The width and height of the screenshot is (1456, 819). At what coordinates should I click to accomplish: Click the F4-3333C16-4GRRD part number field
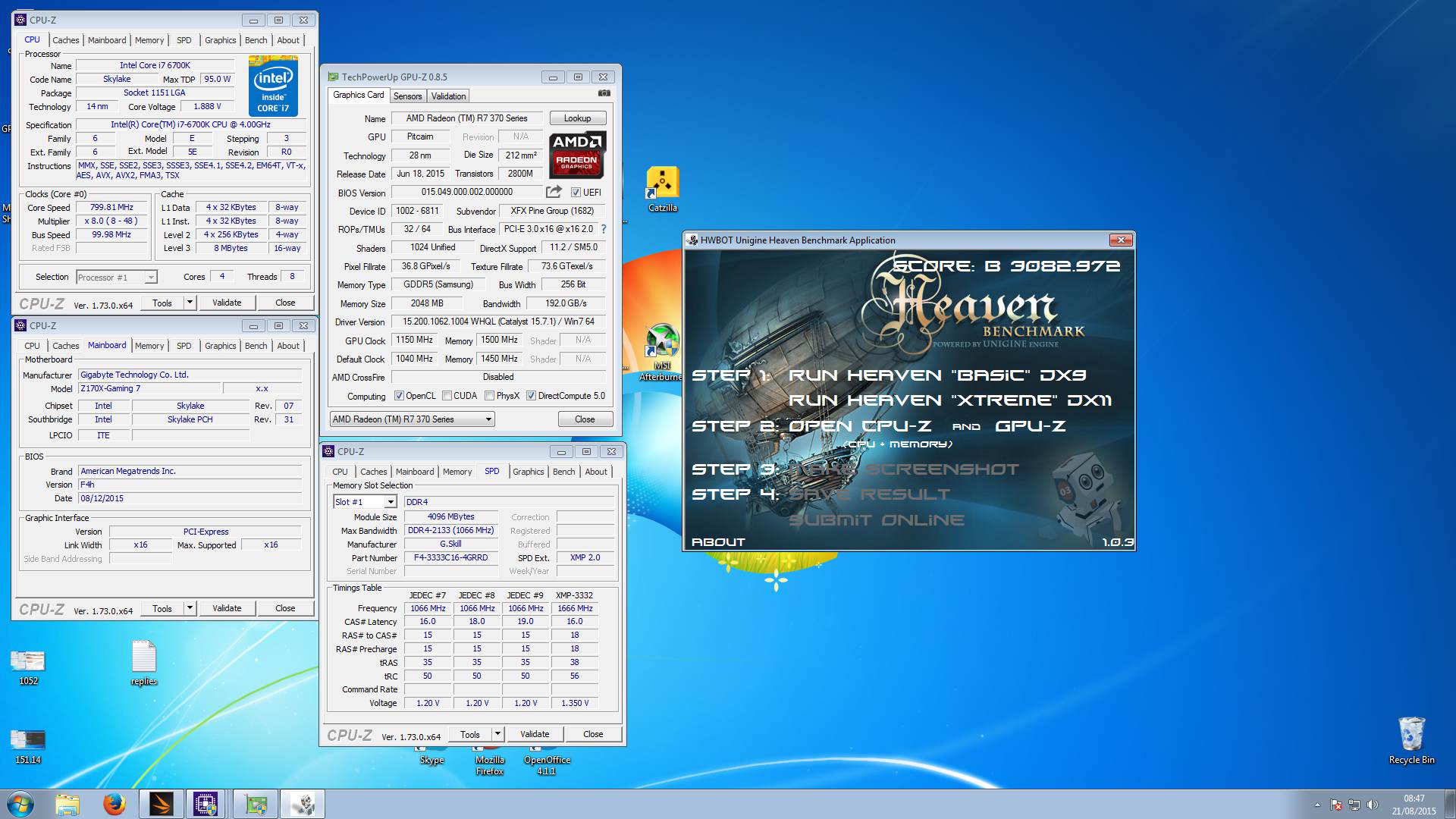(x=450, y=557)
